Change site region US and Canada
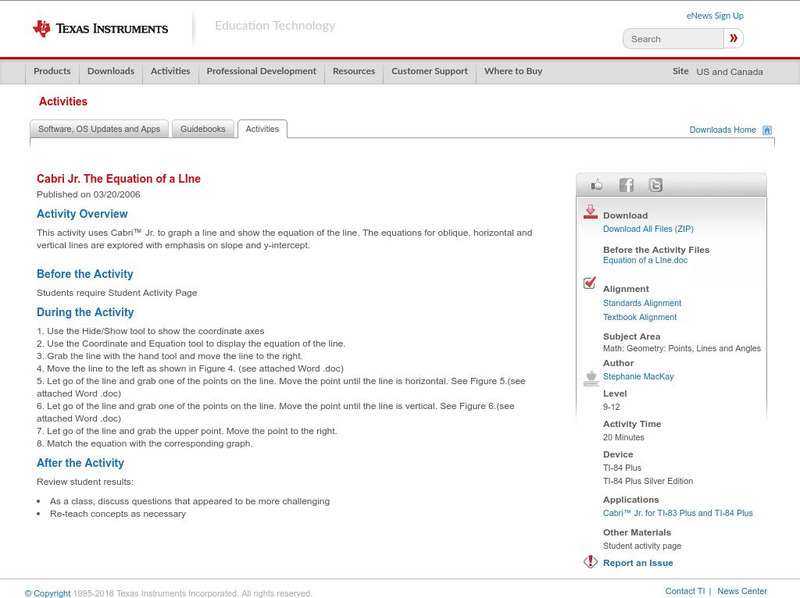The image size is (800, 598). coord(730,72)
